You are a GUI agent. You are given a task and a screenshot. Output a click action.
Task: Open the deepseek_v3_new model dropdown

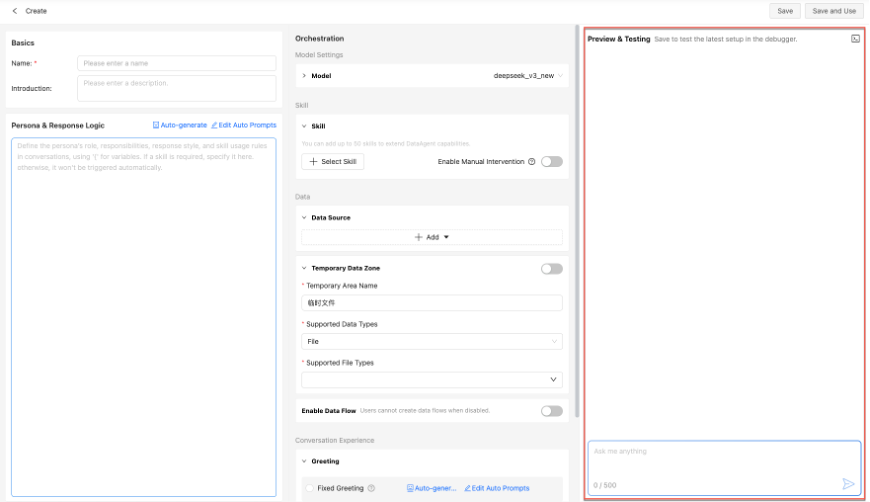click(x=528, y=75)
